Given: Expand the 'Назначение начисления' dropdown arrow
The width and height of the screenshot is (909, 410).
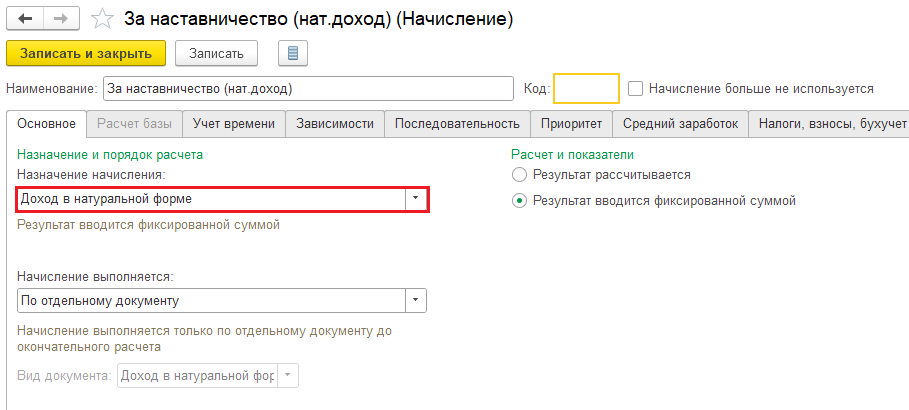Looking at the screenshot, I should click(x=416, y=199).
